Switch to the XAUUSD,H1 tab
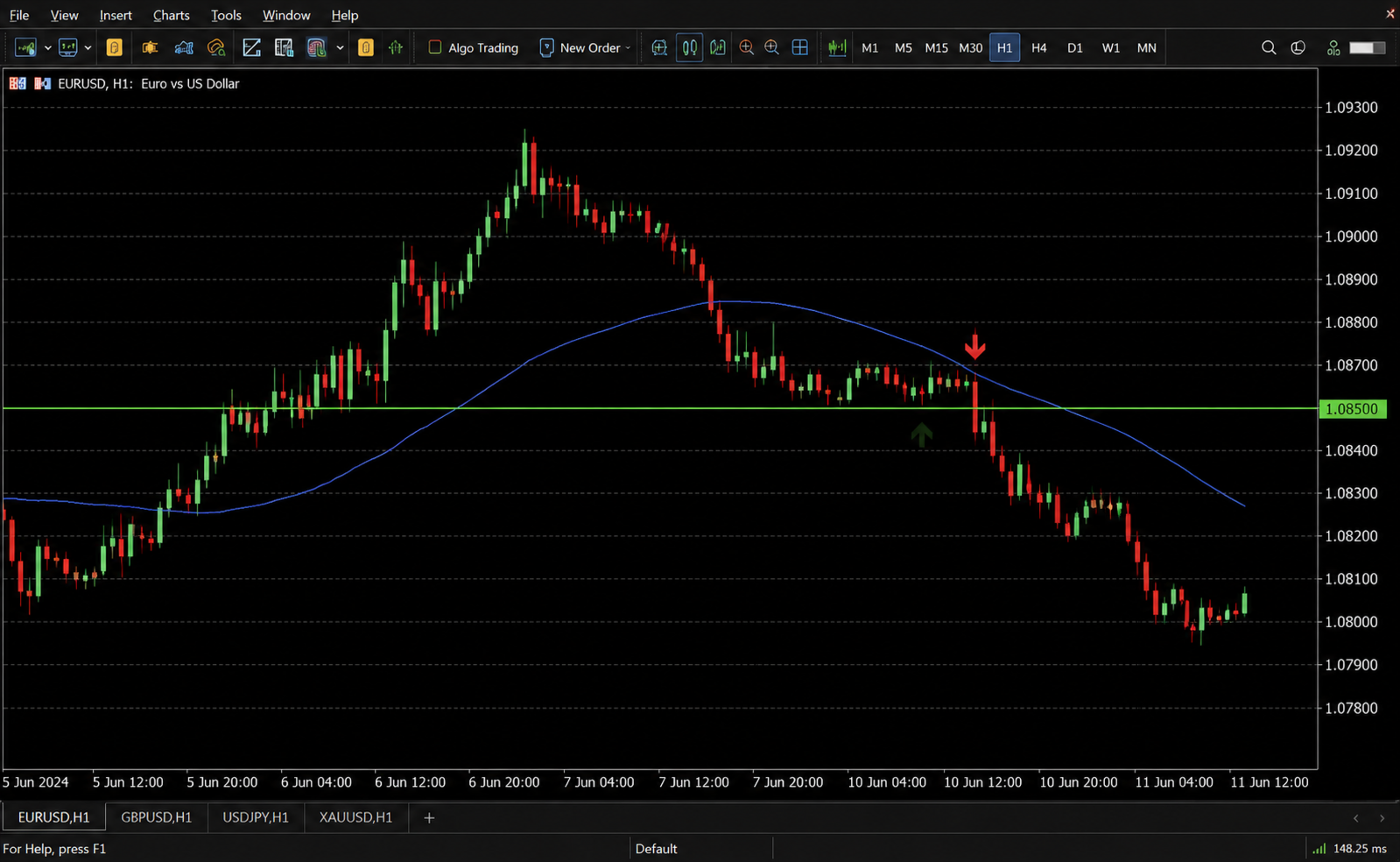The image size is (1400, 862). click(x=355, y=816)
